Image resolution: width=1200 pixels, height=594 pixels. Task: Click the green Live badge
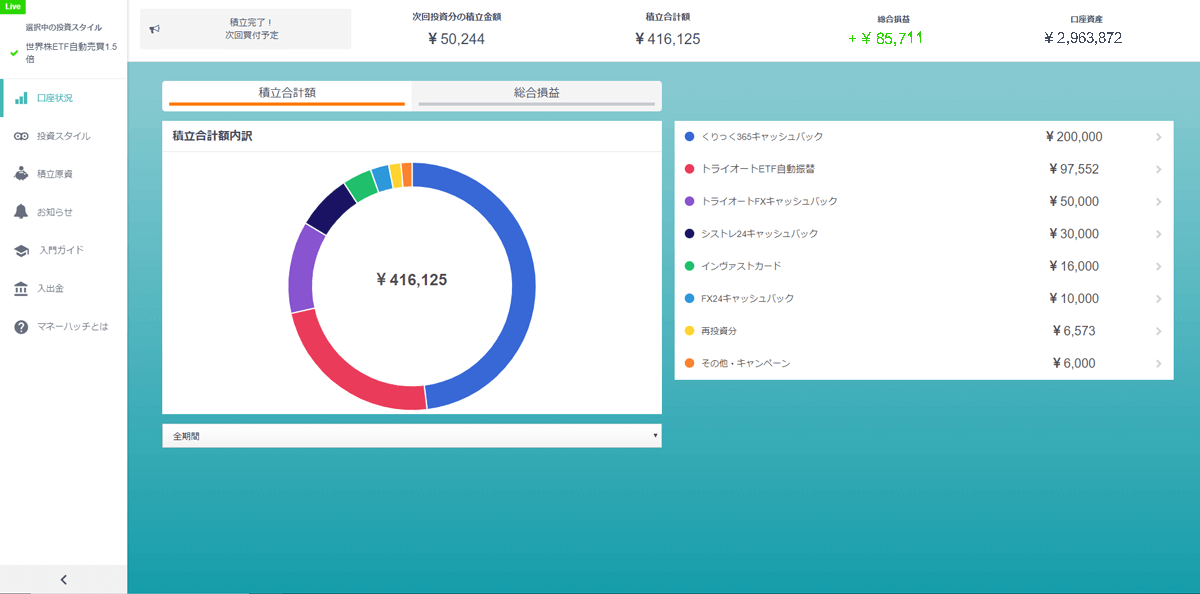pos(13,6)
